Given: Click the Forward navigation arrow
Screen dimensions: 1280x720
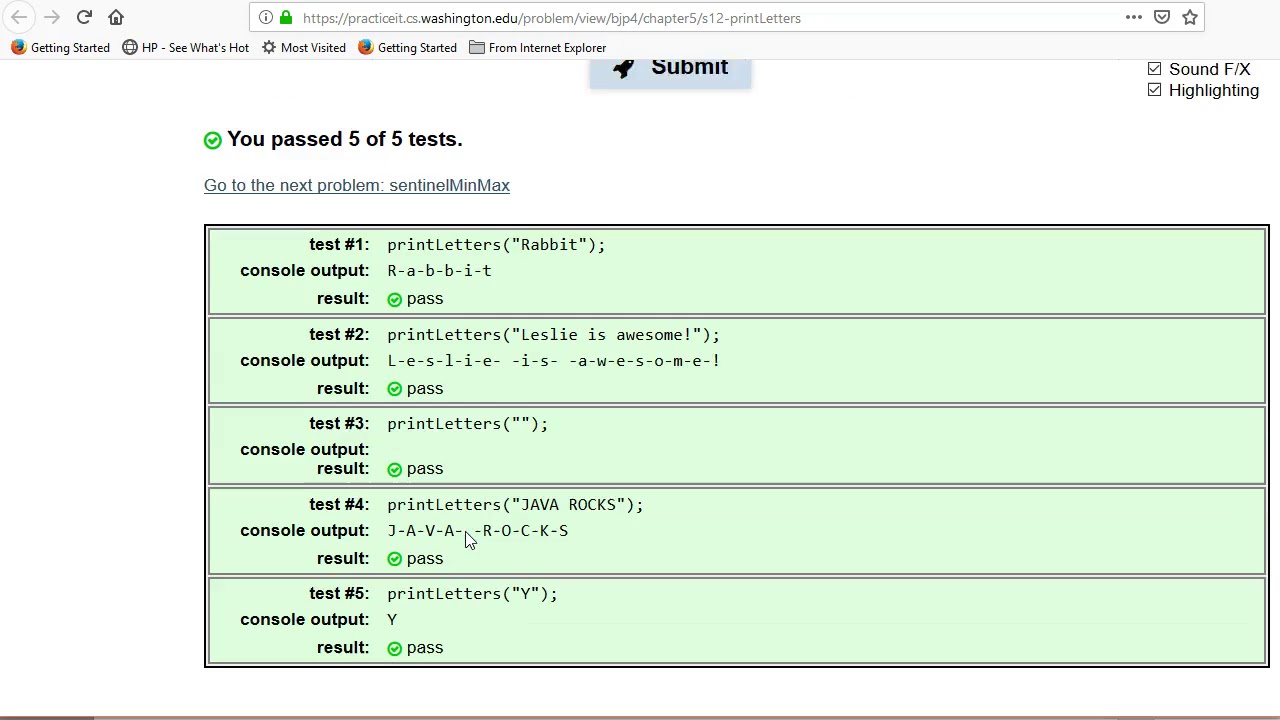Looking at the screenshot, I should coord(52,17).
